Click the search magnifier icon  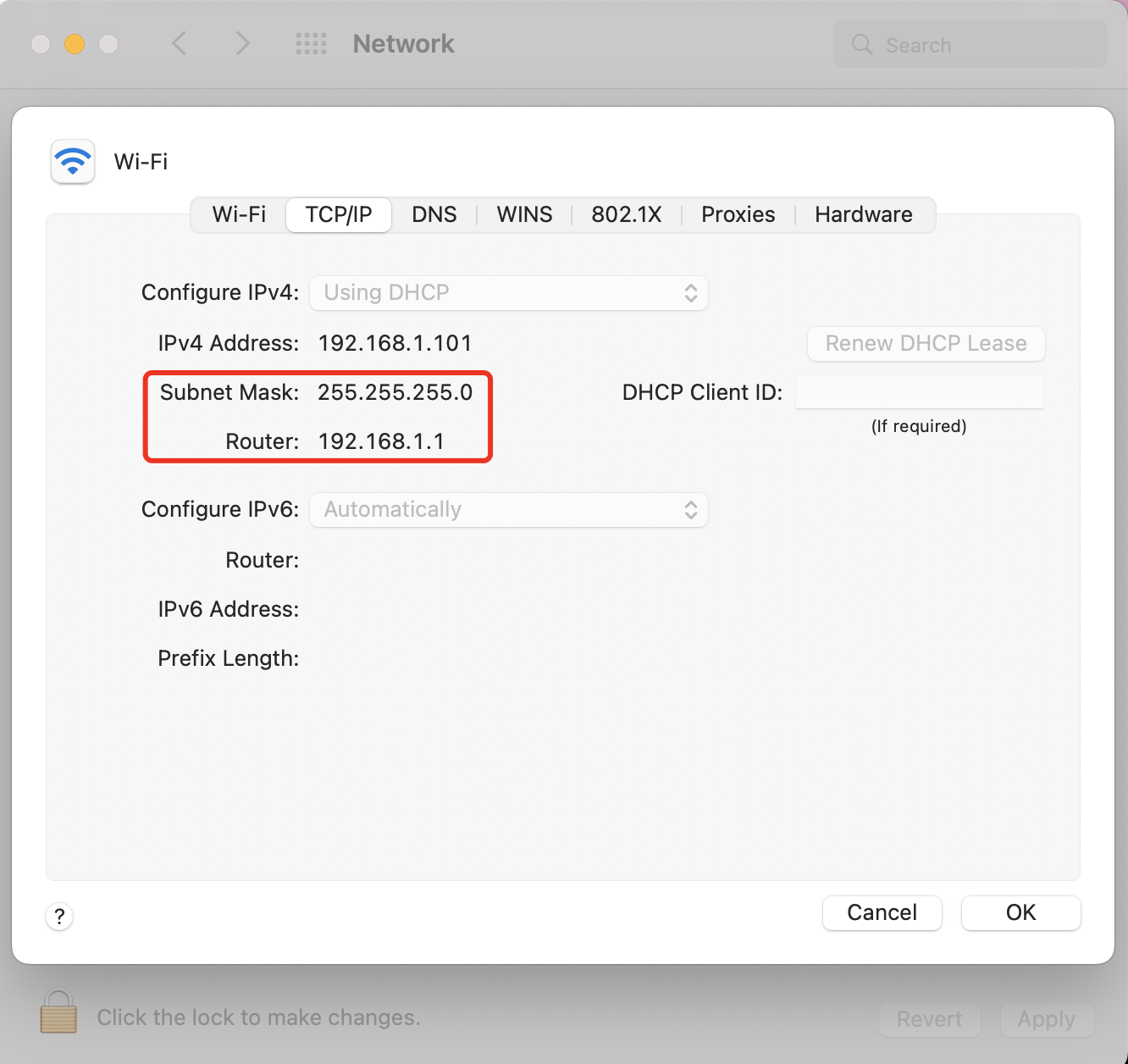[861, 45]
